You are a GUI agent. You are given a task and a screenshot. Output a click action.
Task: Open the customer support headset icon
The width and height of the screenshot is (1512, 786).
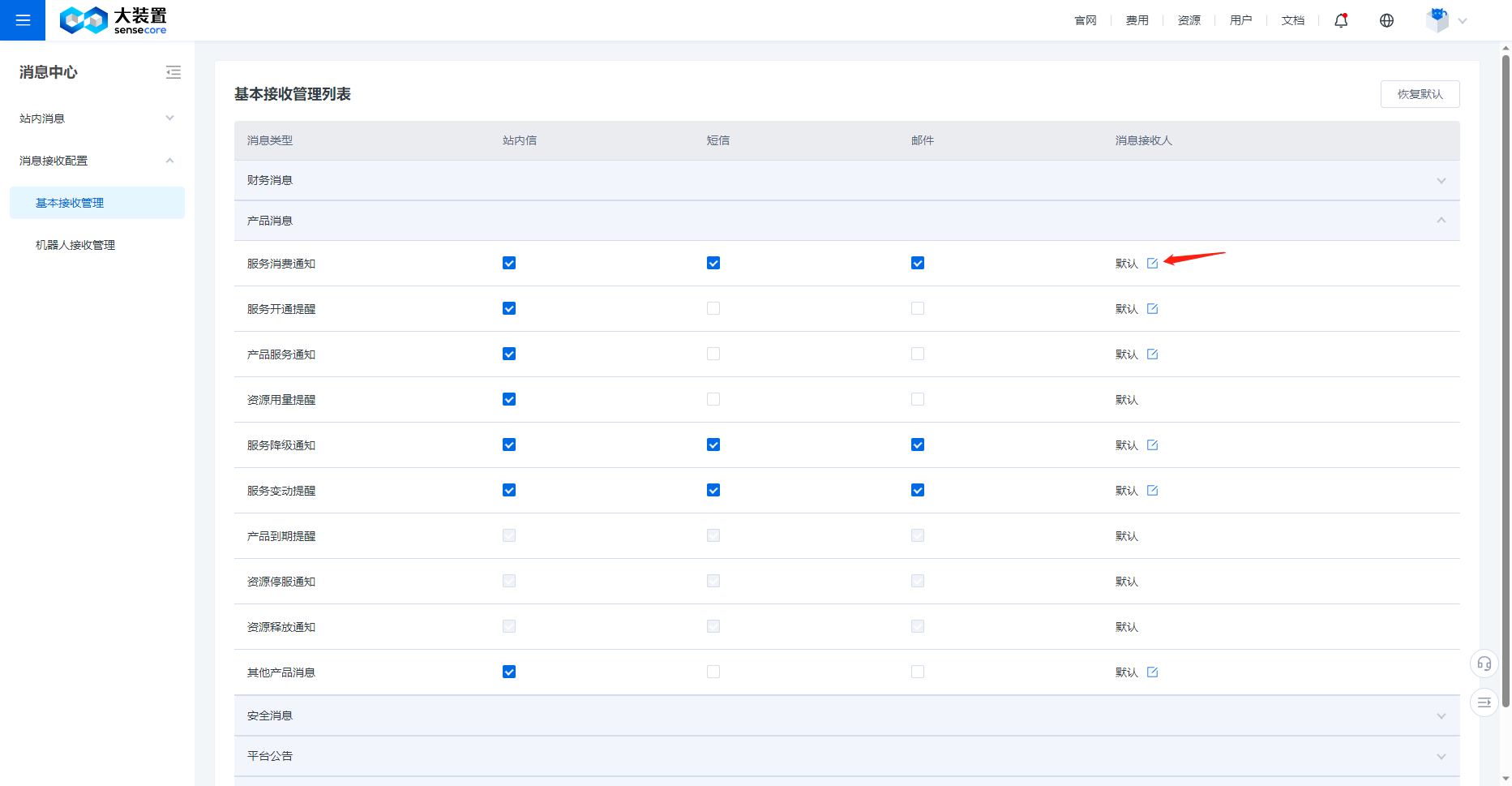click(x=1484, y=664)
